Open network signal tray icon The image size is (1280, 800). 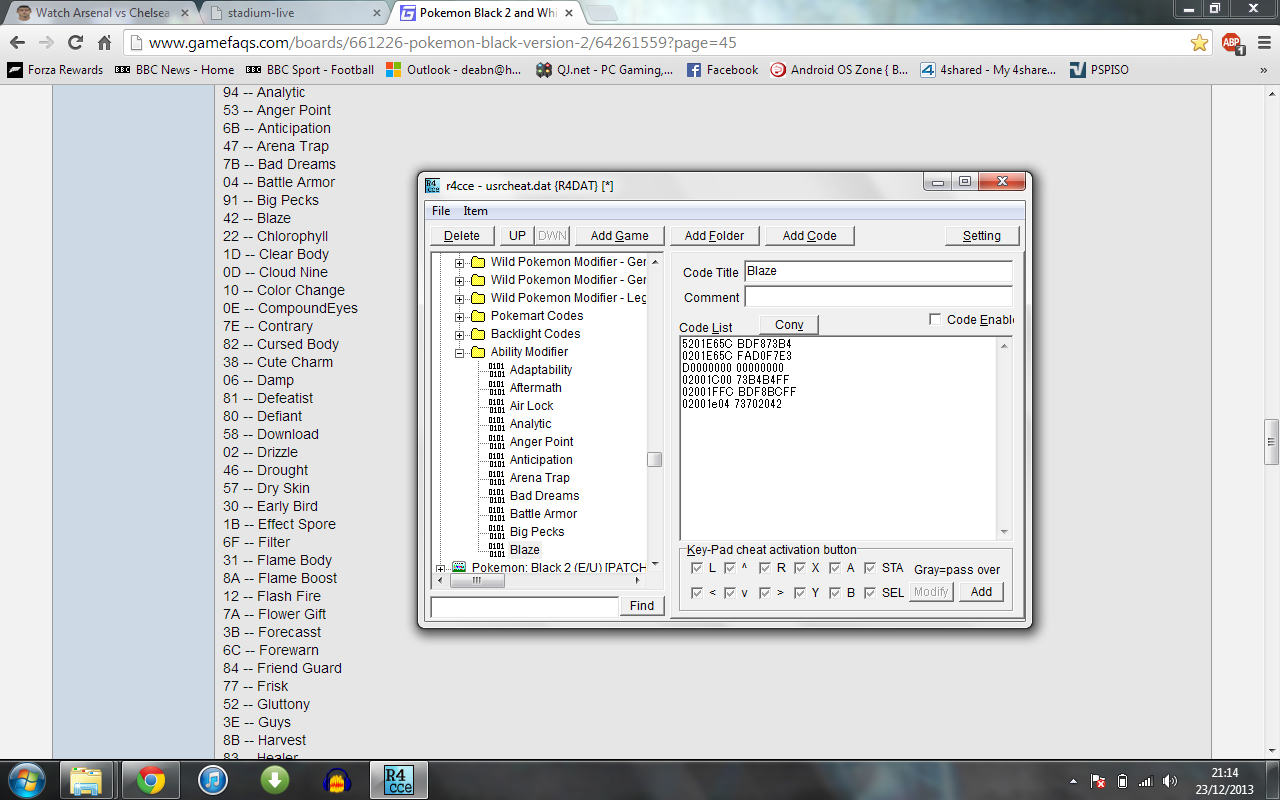pos(1146,781)
